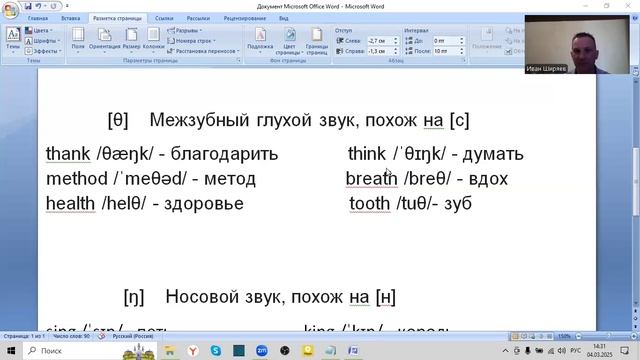Click the misspelled word 'breath'

point(371,179)
